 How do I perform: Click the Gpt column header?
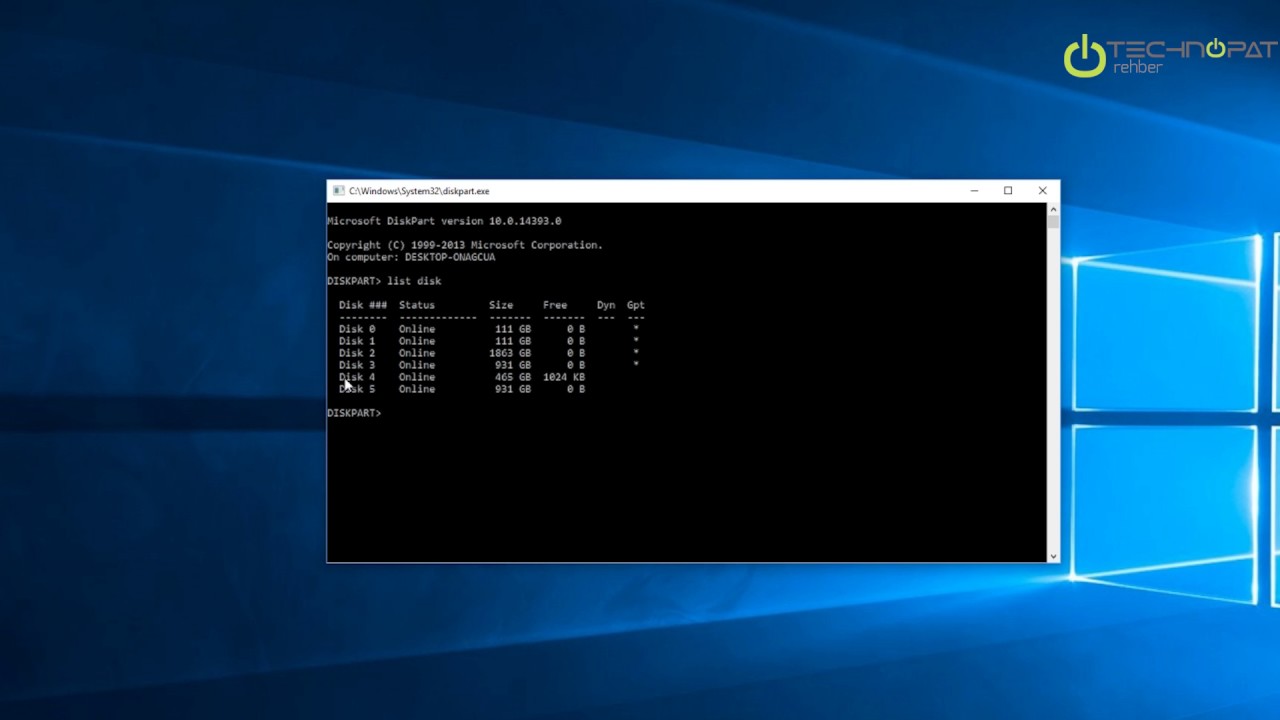[x=635, y=305]
